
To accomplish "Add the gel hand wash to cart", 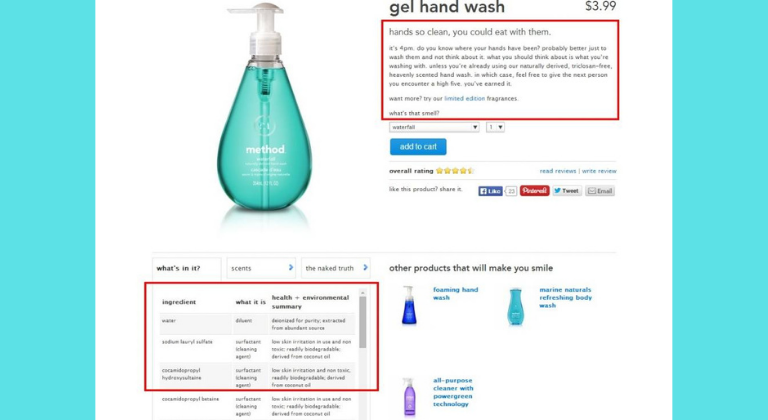I will 418,147.
